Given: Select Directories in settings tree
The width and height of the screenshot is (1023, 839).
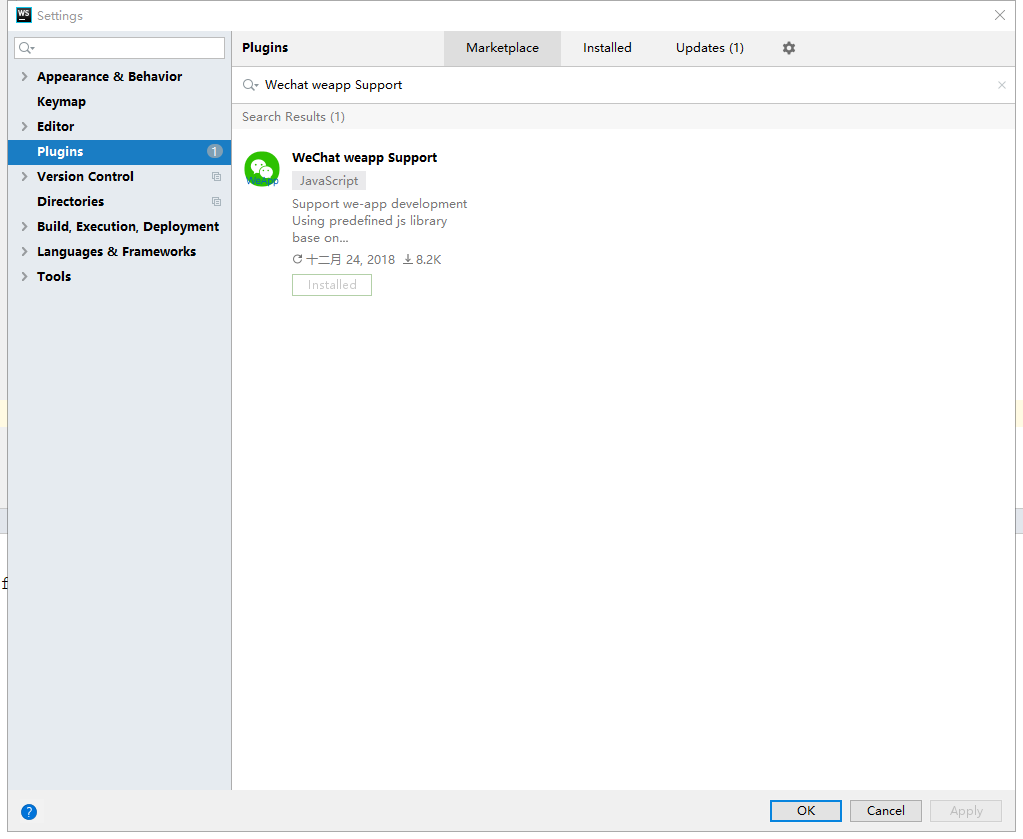Looking at the screenshot, I should 70,202.
